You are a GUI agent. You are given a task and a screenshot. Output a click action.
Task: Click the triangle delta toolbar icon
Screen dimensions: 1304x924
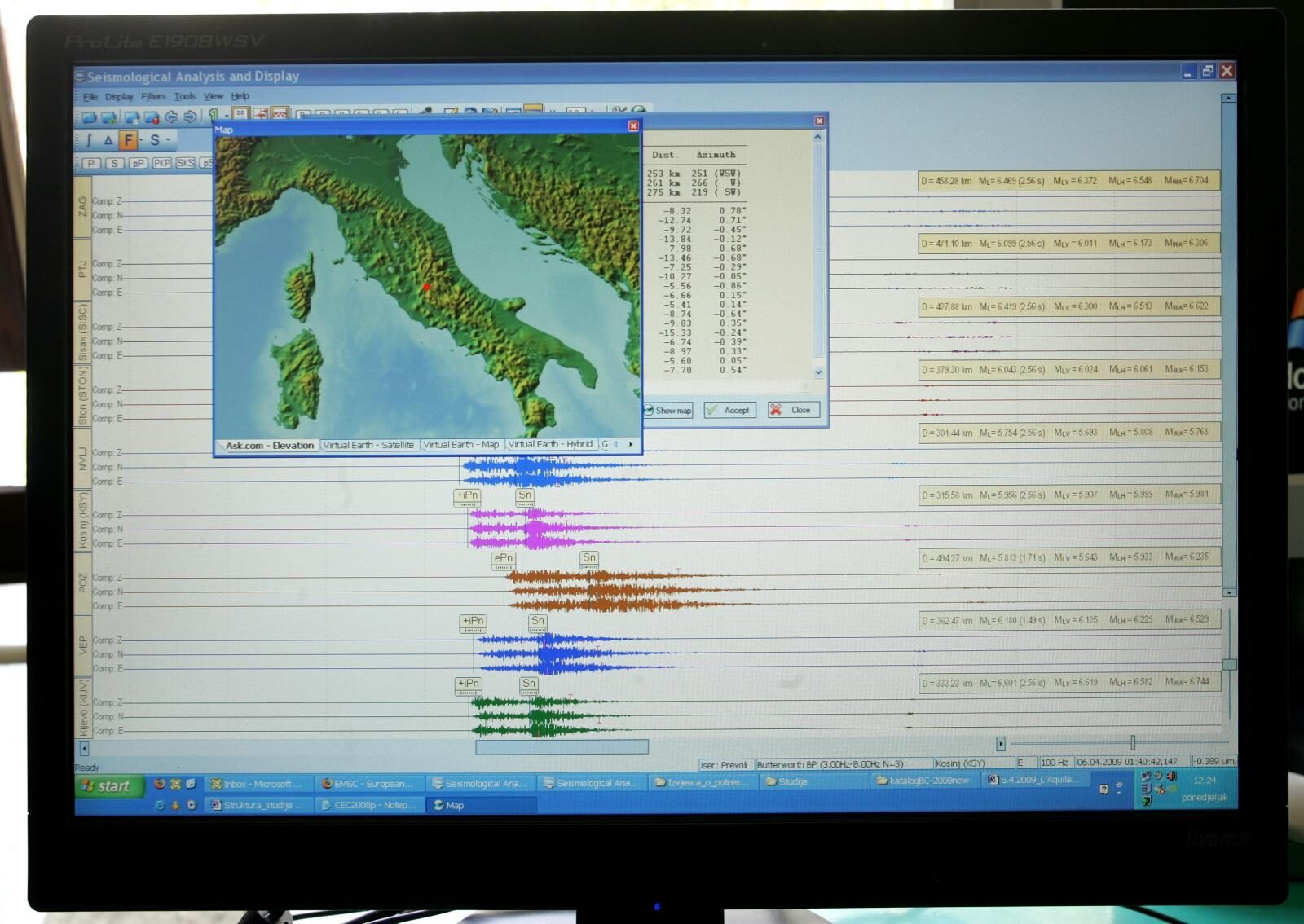point(108,140)
